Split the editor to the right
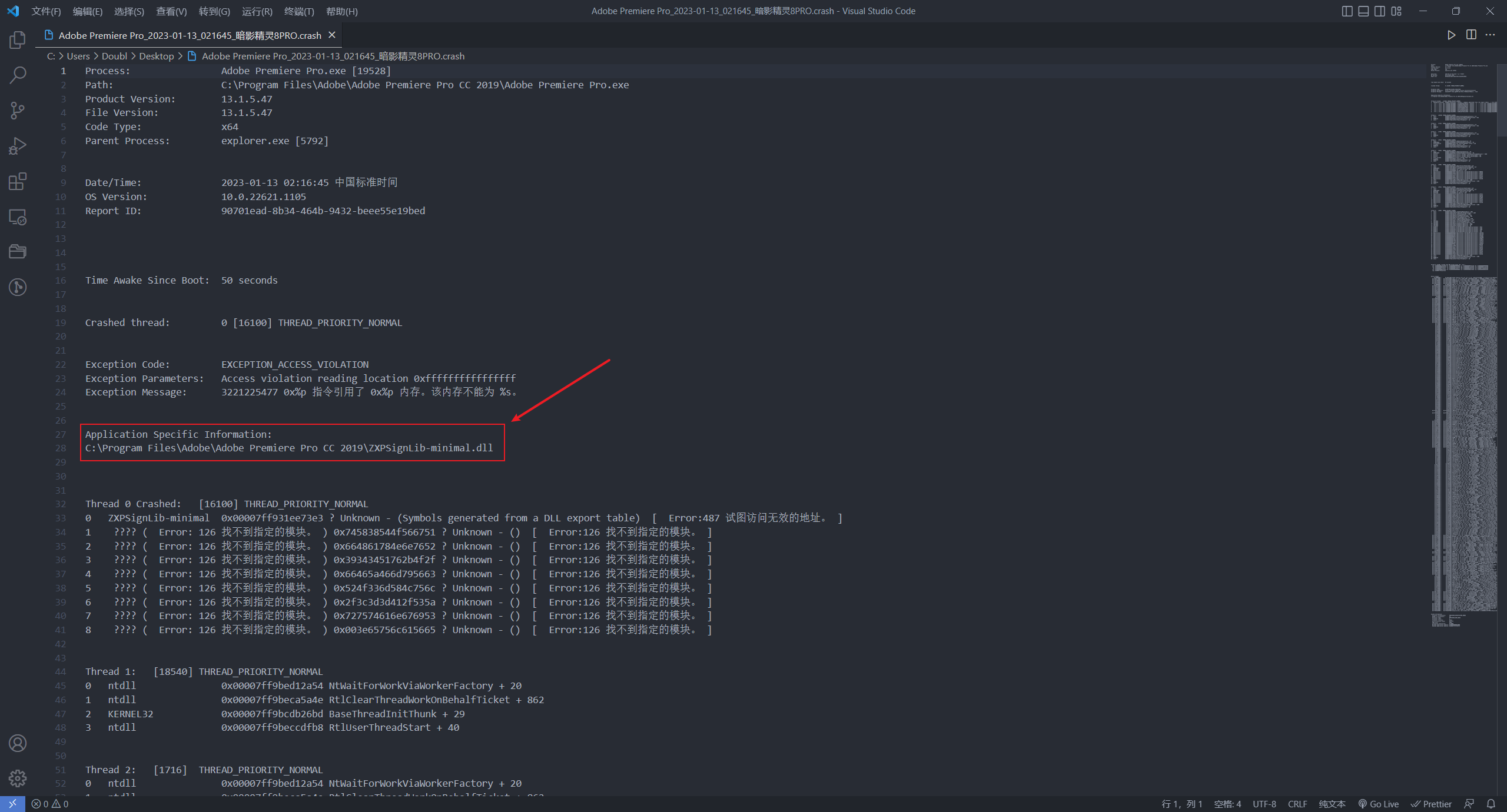 point(1471,35)
